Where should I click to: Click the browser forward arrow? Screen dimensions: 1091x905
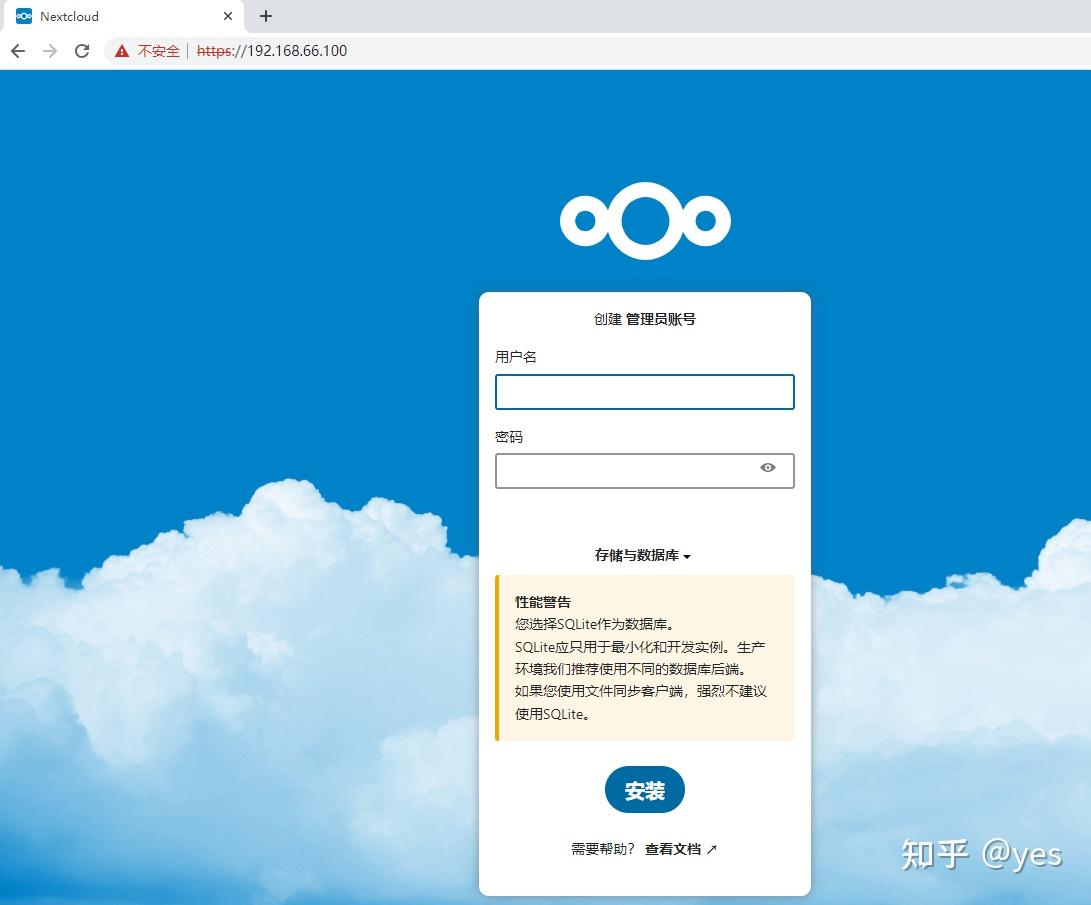49,51
